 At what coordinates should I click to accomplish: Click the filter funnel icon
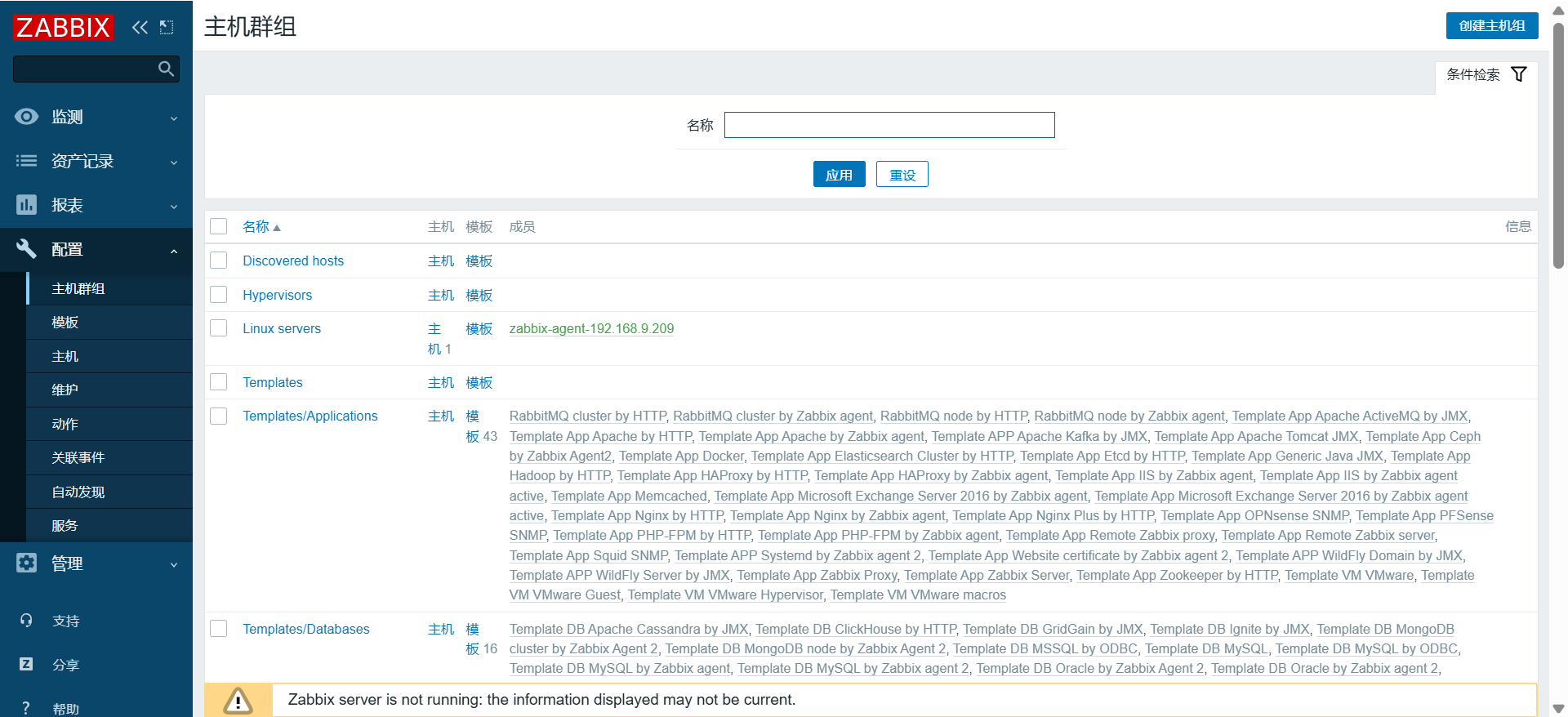[1518, 74]
